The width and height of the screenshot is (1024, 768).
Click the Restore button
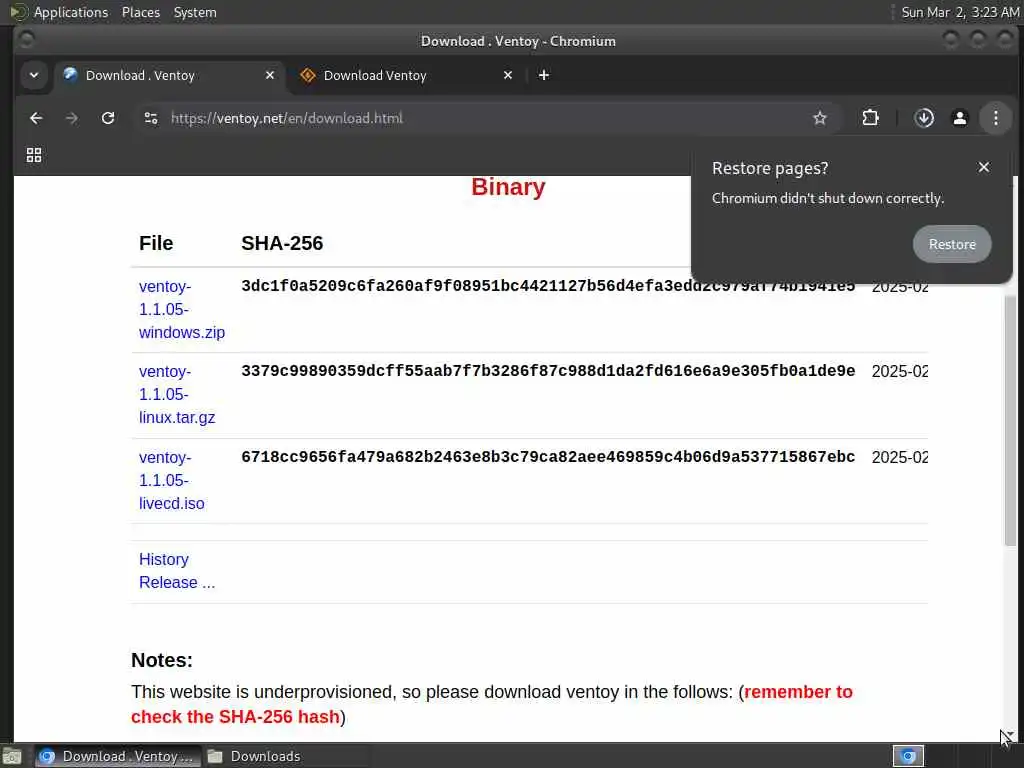coord(952,244)
